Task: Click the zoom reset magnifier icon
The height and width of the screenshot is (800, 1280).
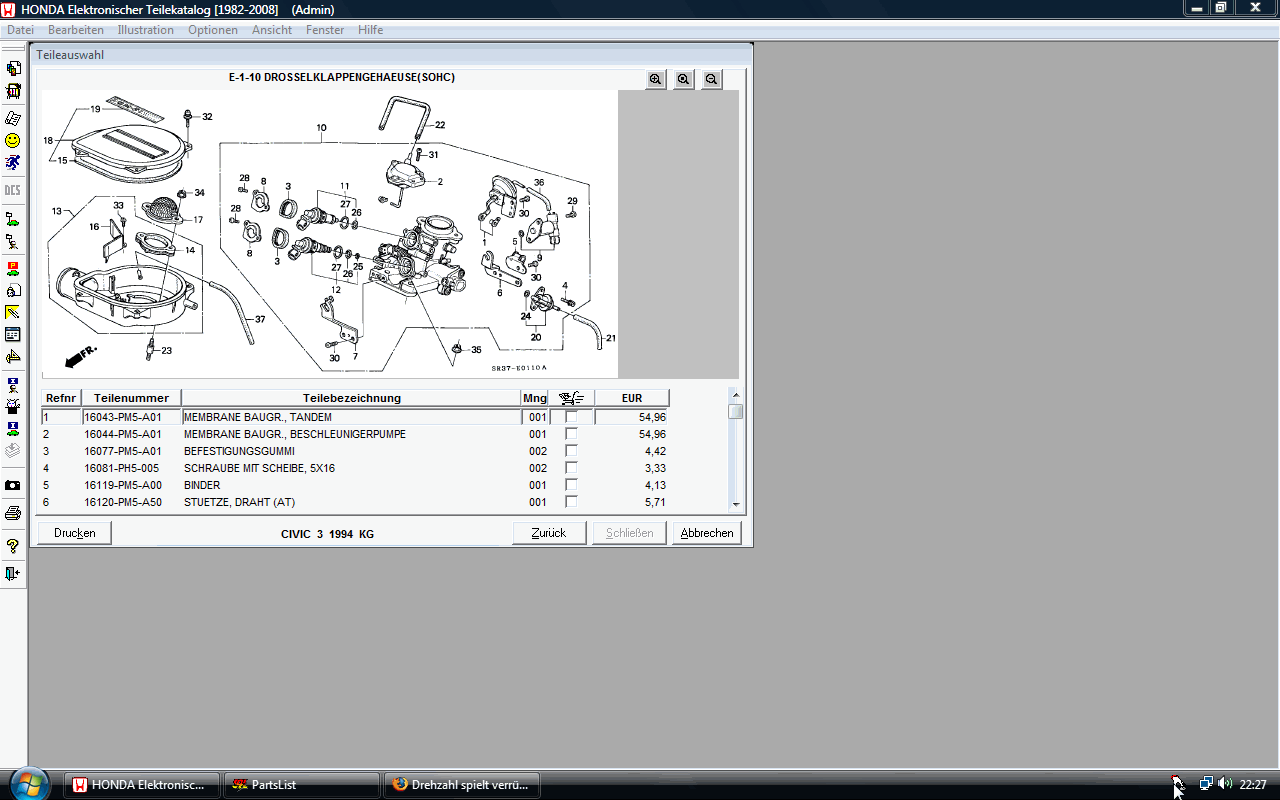Action: point(683,80)
